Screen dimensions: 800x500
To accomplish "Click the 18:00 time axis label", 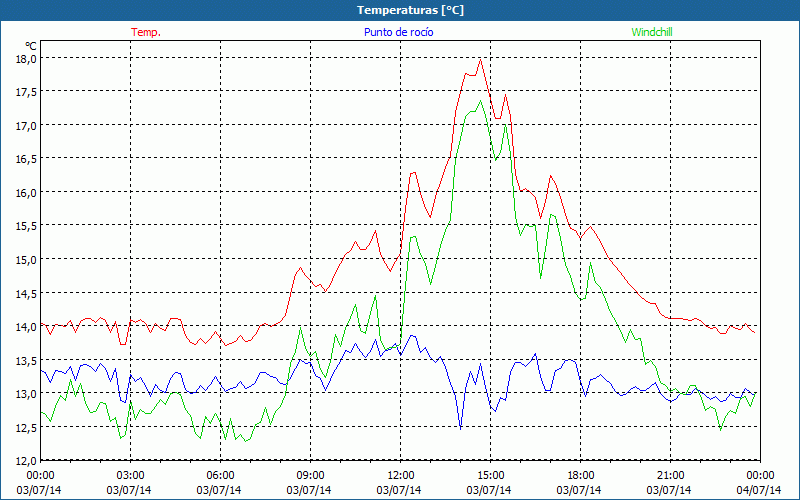I will (580, 475).
